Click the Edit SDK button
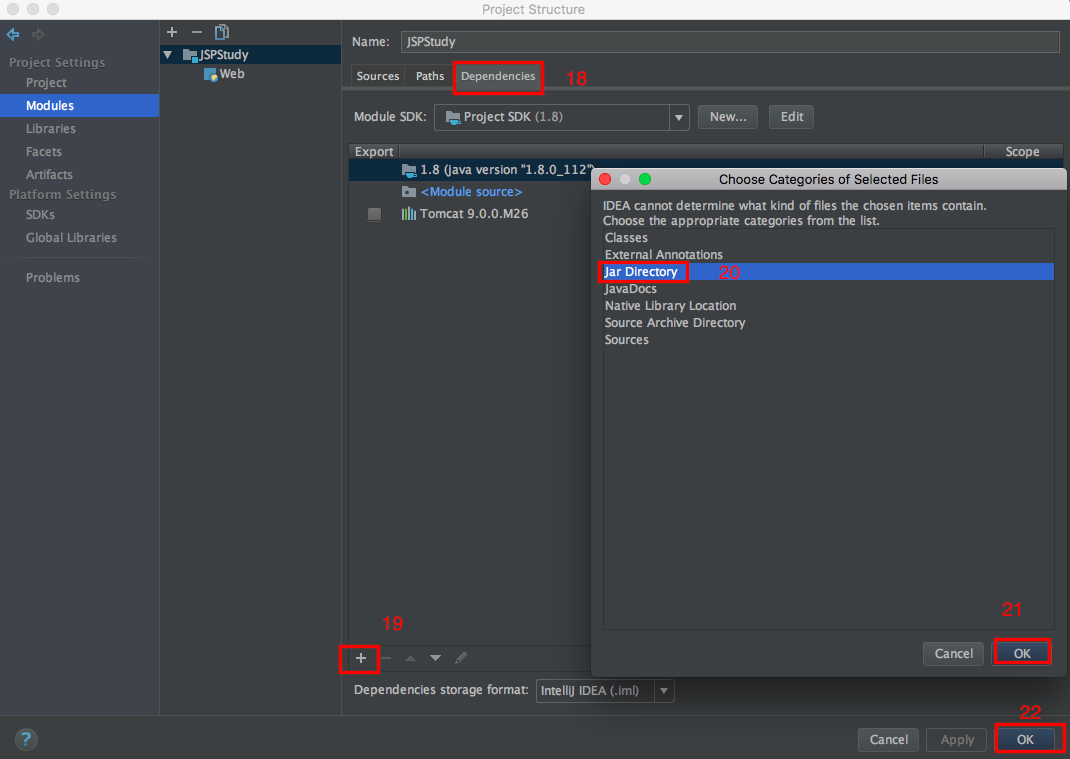The width and height of the screenshot is (1070, 759). [792, 117]
